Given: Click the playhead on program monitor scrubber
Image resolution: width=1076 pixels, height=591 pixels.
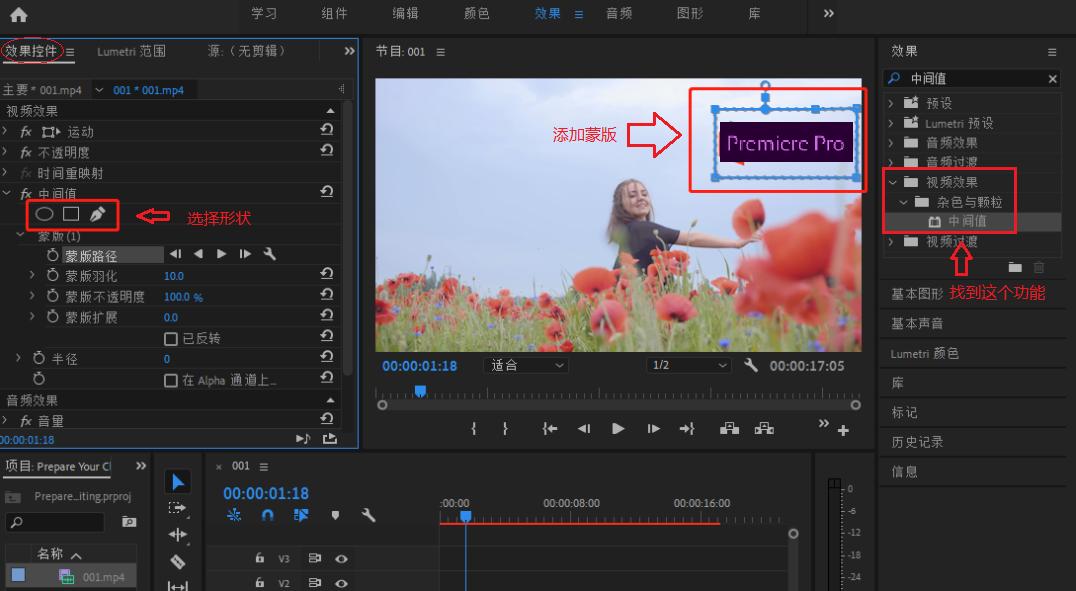Looking at the screenshot, I should tap(420, 391).
